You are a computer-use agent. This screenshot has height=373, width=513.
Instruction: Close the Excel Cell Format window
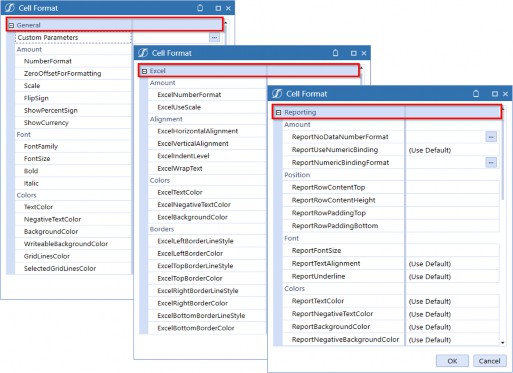click(364, 53)
